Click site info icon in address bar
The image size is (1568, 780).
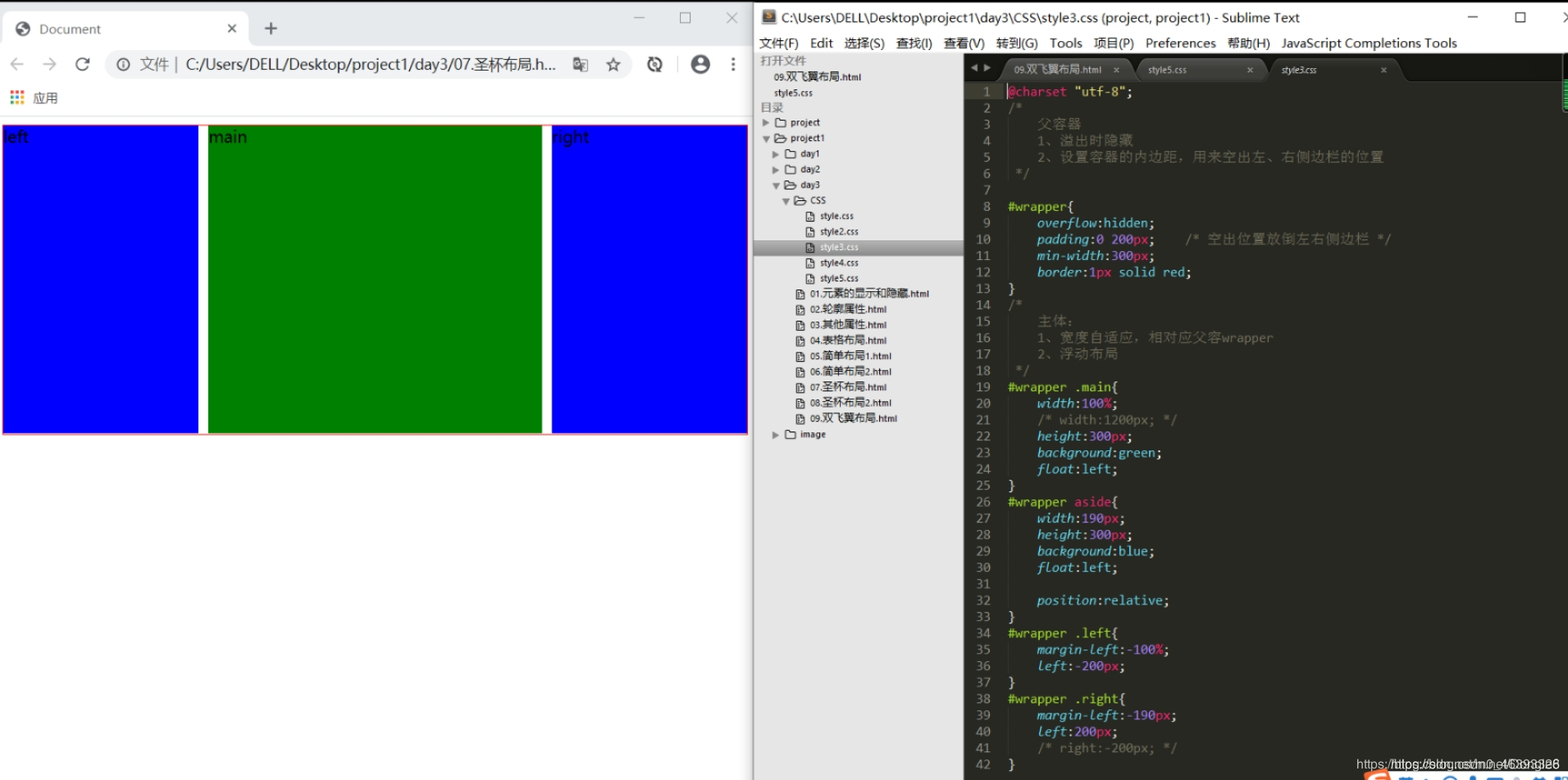pos(123,64)
